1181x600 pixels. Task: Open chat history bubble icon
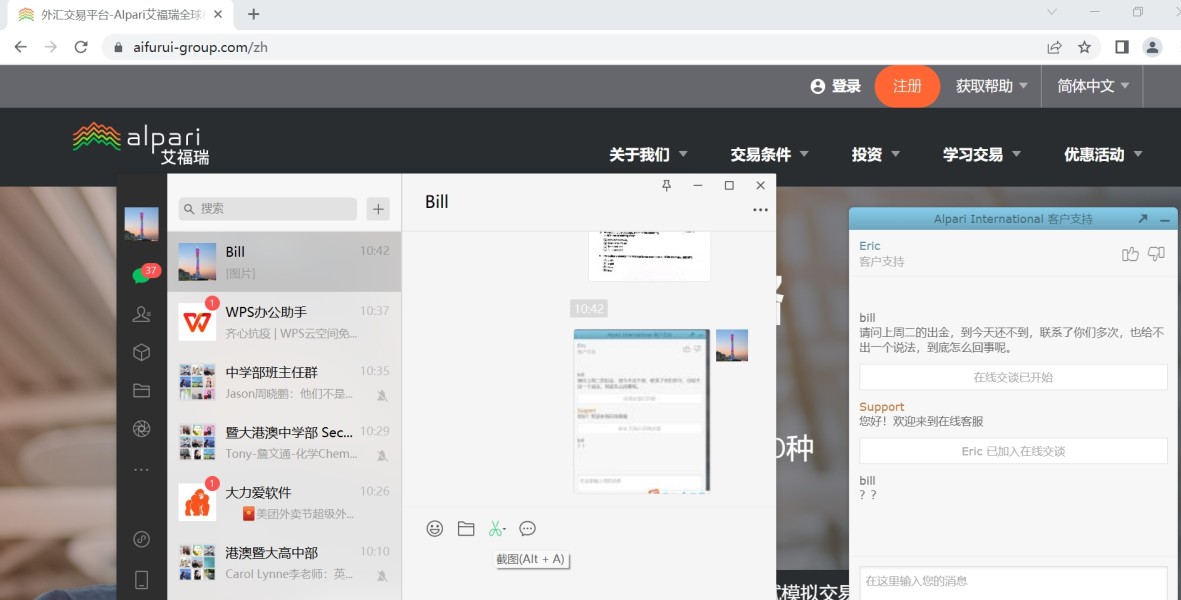click(527, 528)
